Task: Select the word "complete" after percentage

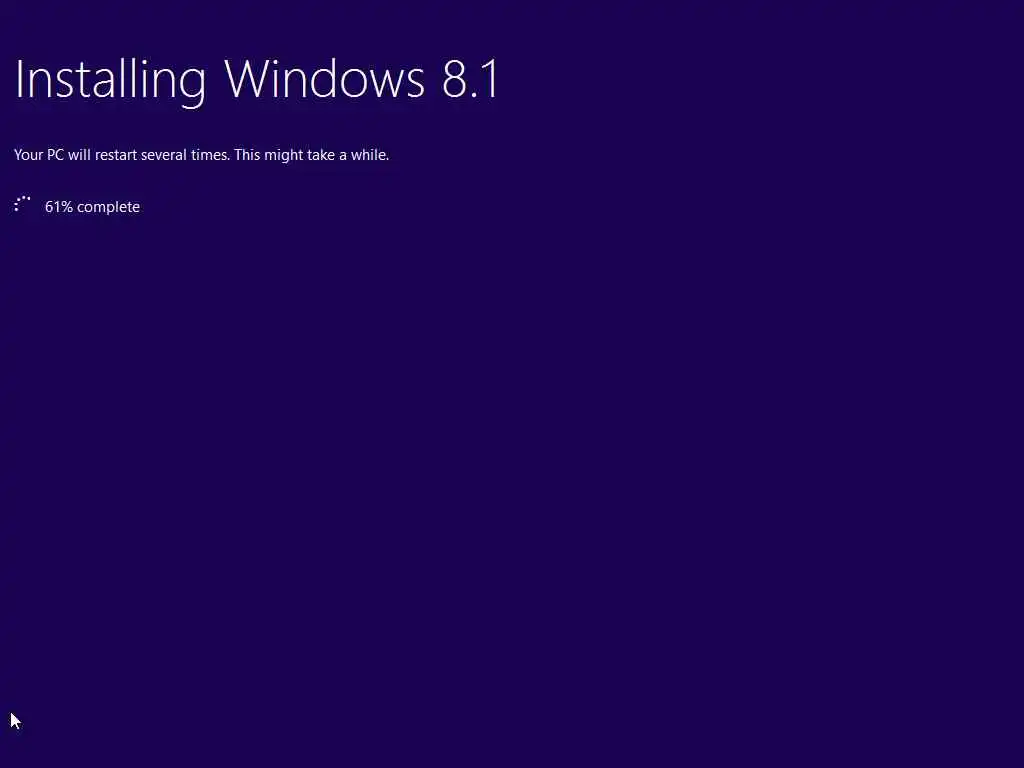Action: pos(108,207)
